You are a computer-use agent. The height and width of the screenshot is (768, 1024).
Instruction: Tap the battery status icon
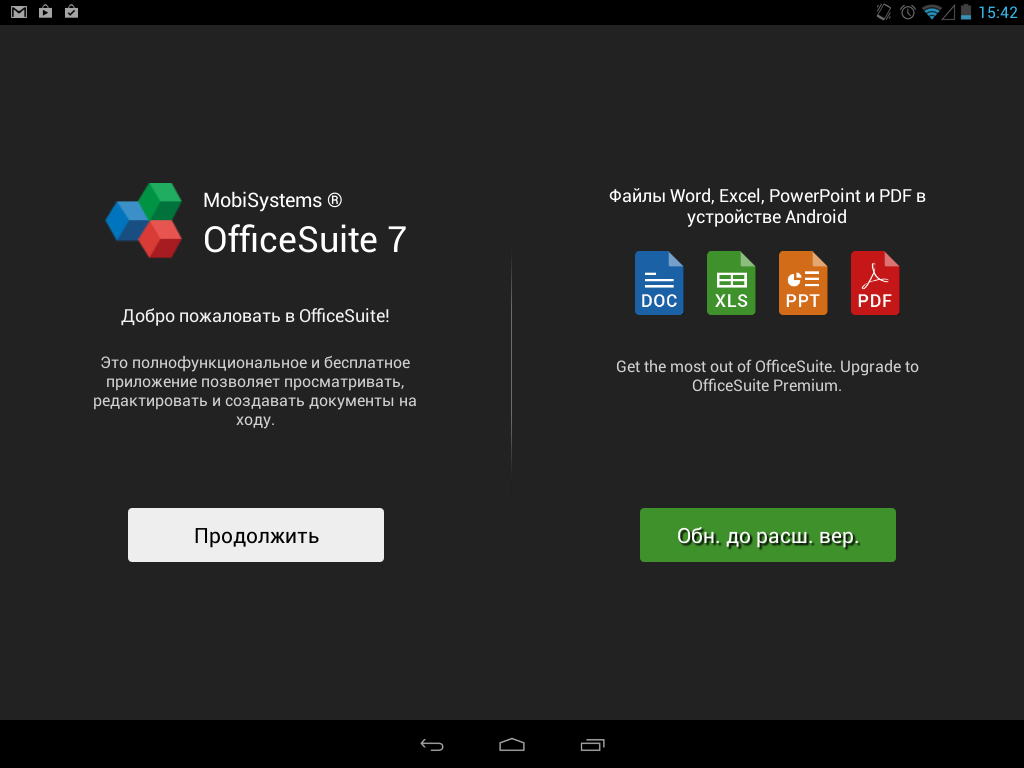[x=966, y=12]
